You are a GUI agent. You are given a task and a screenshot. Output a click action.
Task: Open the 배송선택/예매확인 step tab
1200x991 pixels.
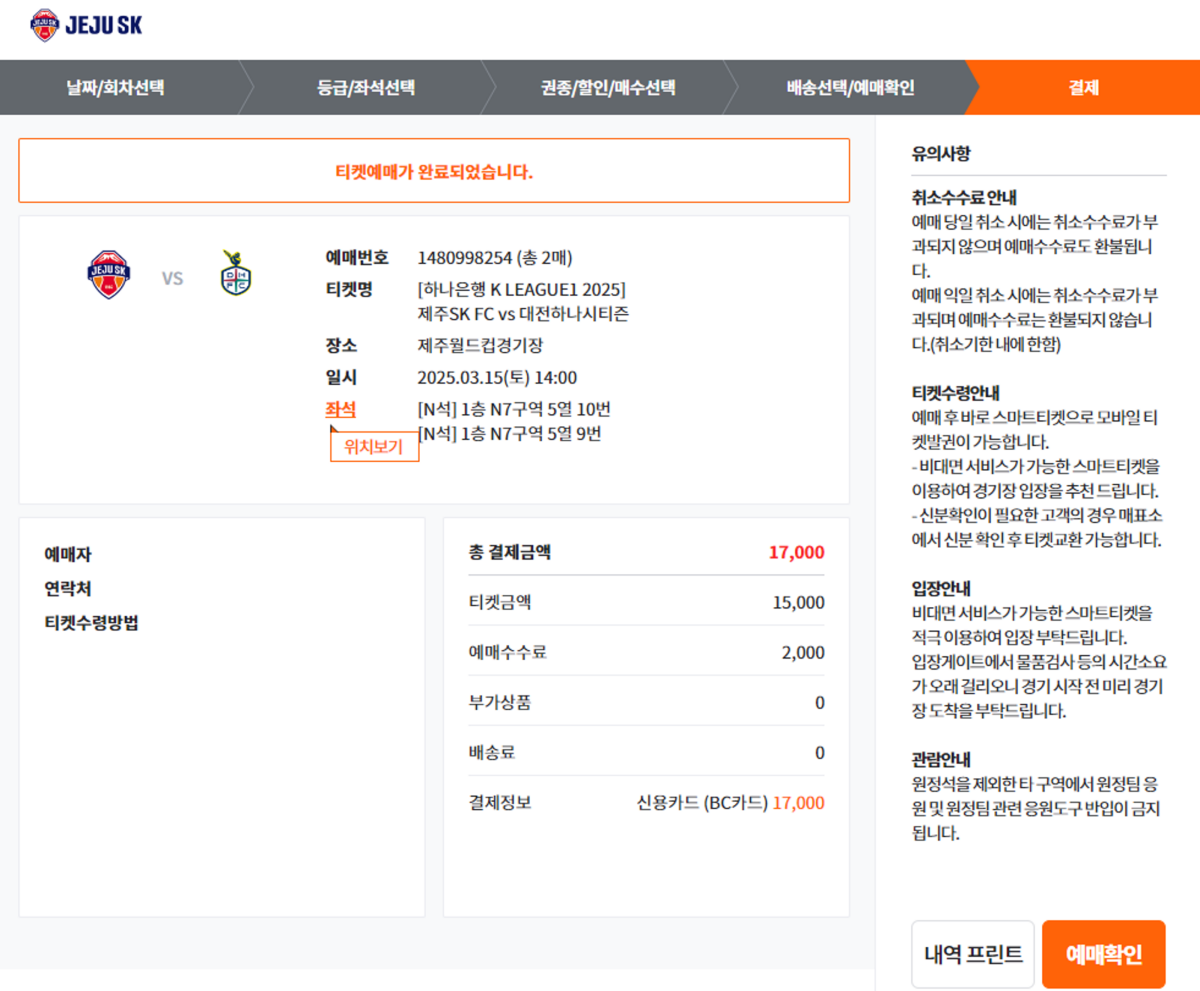click(x=850, y=87)
